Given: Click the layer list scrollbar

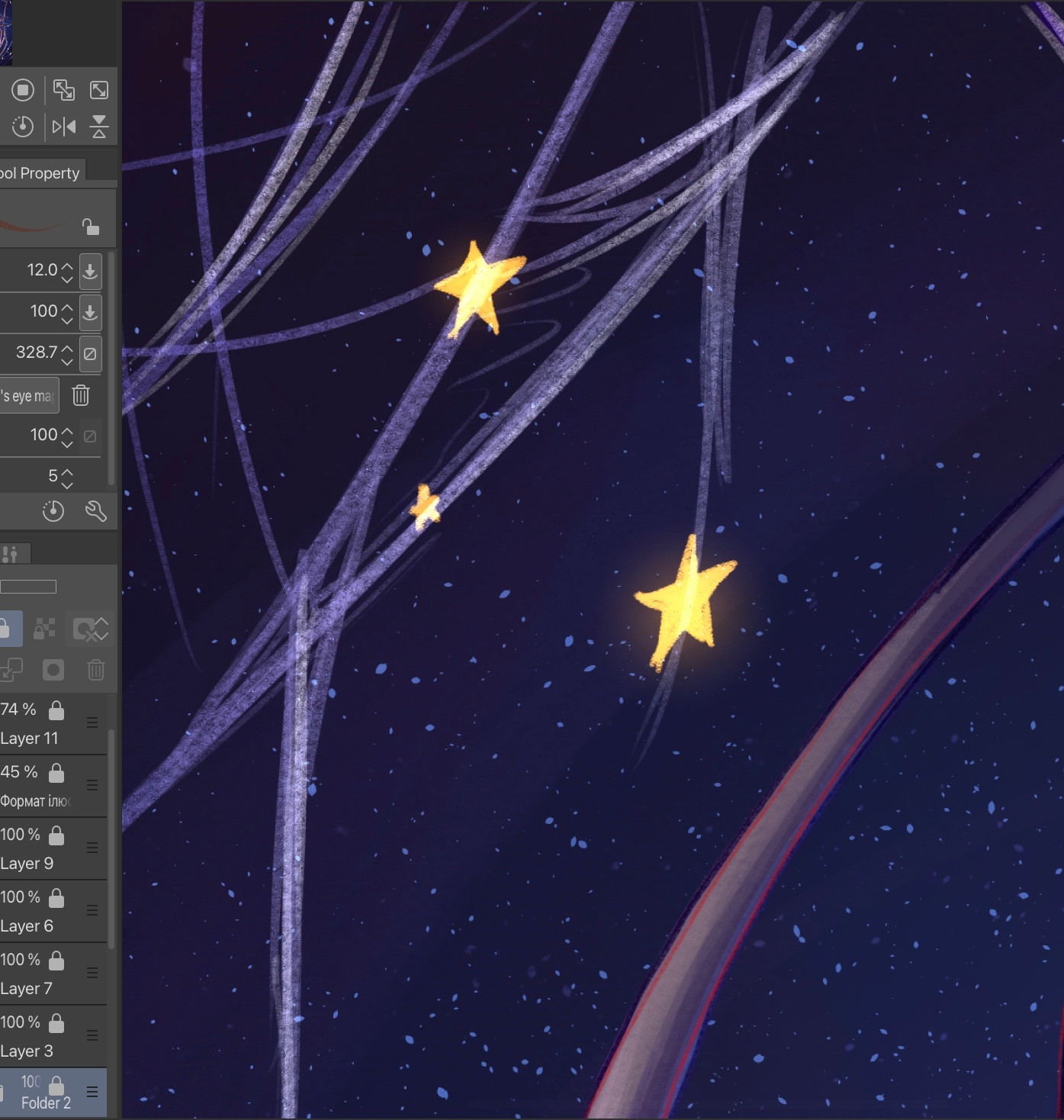Looking at the screenshot, I should pos(111,839).
